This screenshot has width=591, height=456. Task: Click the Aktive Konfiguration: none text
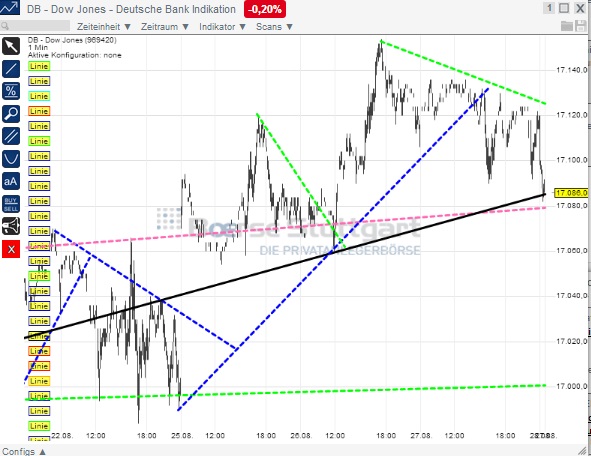[x=75, y=55]
